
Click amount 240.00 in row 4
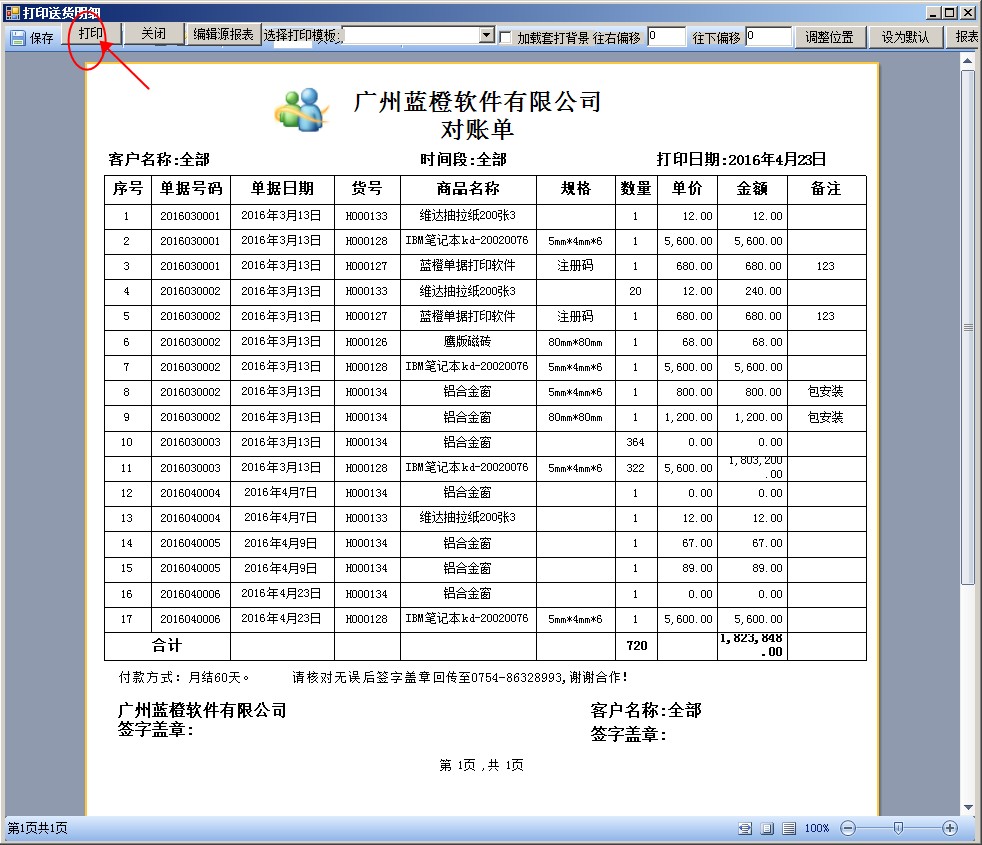click(x=763, y=291)
